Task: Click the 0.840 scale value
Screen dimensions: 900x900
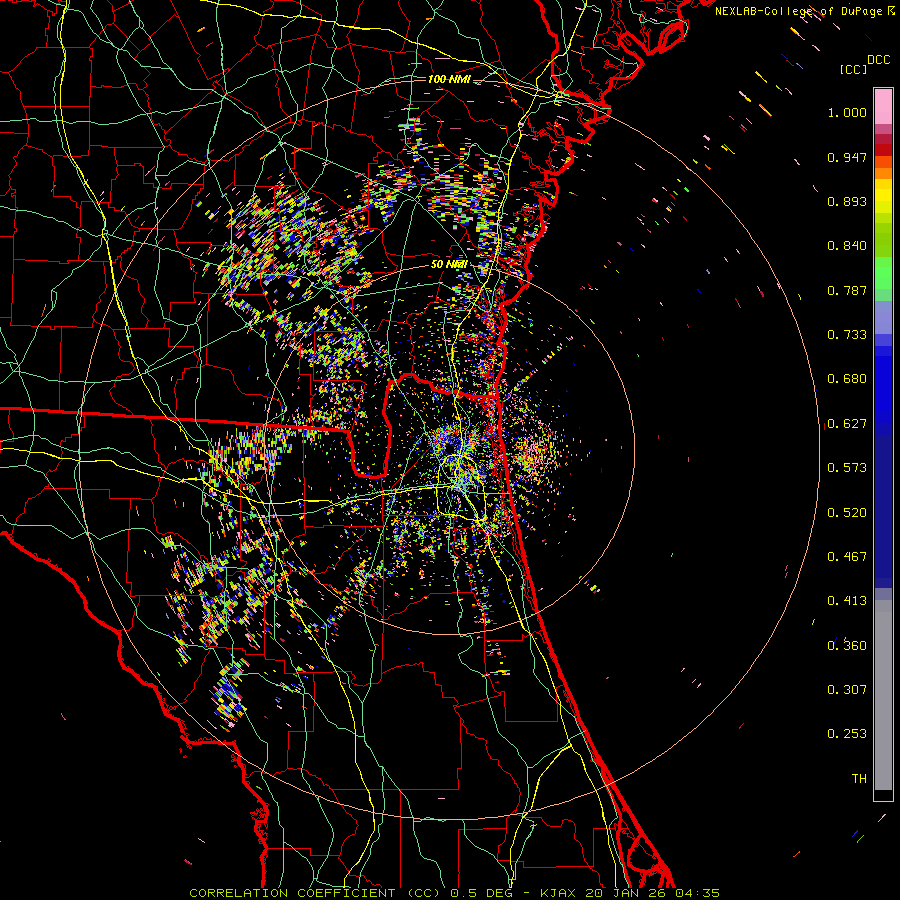Action: [847, 246]
